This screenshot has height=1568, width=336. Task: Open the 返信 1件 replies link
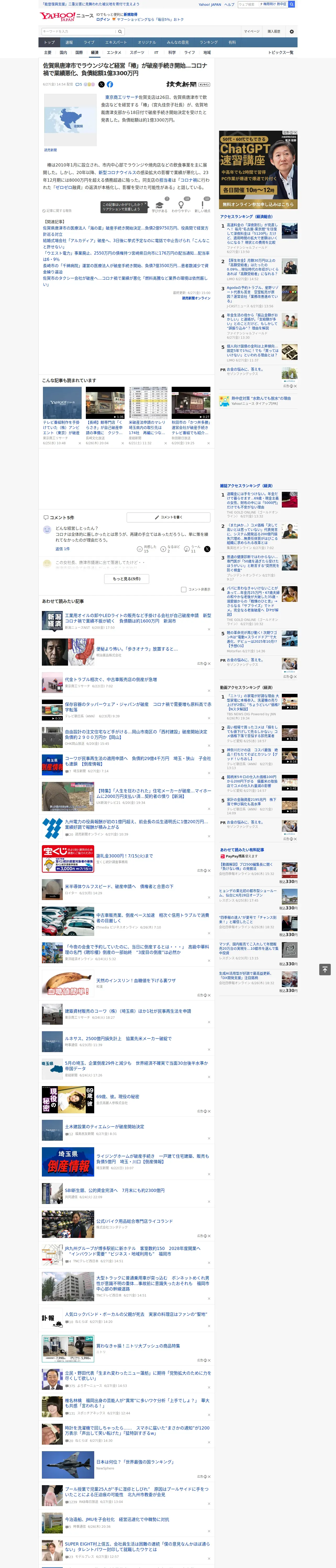[63, 549]
